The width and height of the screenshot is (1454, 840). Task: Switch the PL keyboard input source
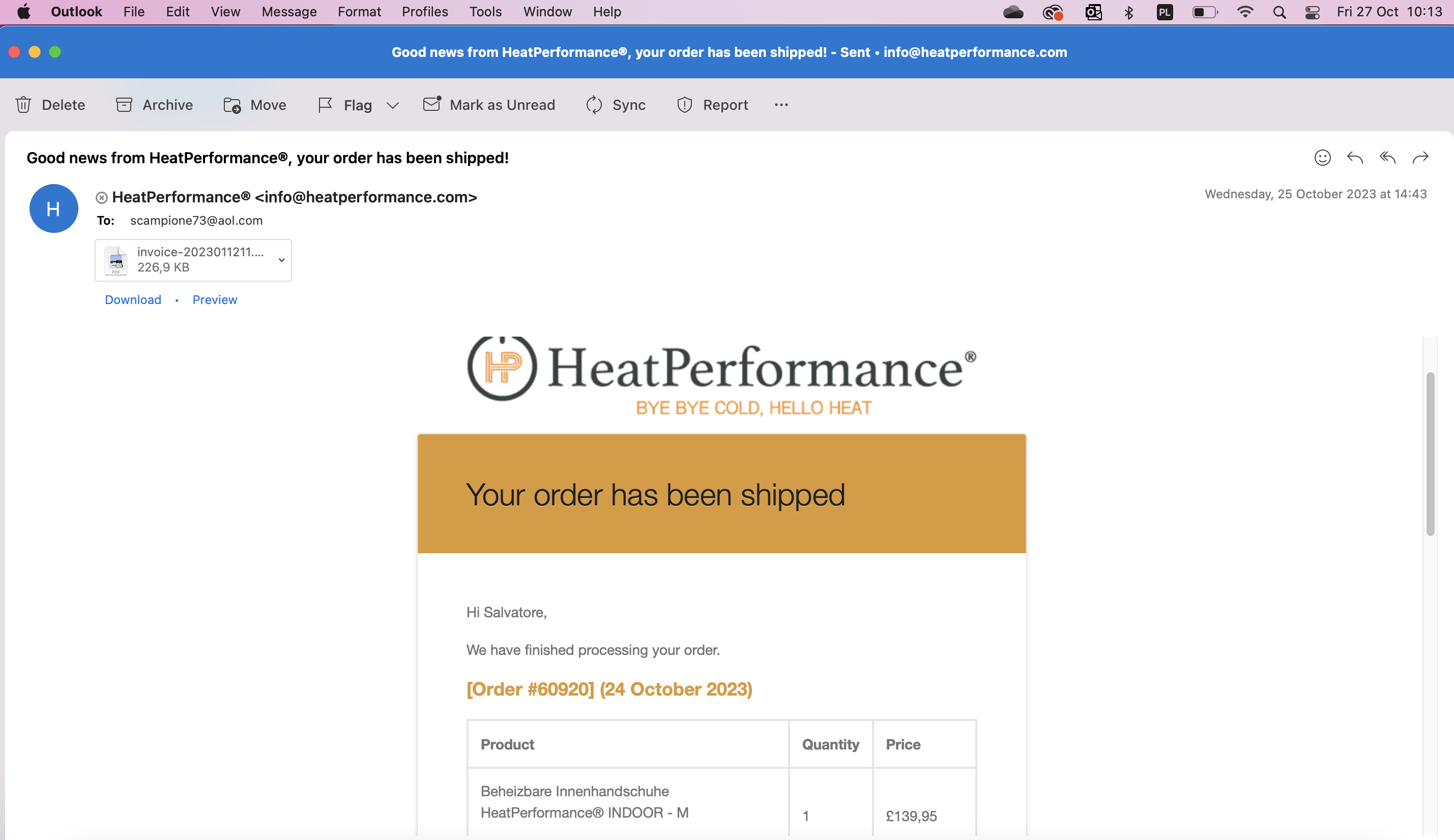pos(1165,12)
